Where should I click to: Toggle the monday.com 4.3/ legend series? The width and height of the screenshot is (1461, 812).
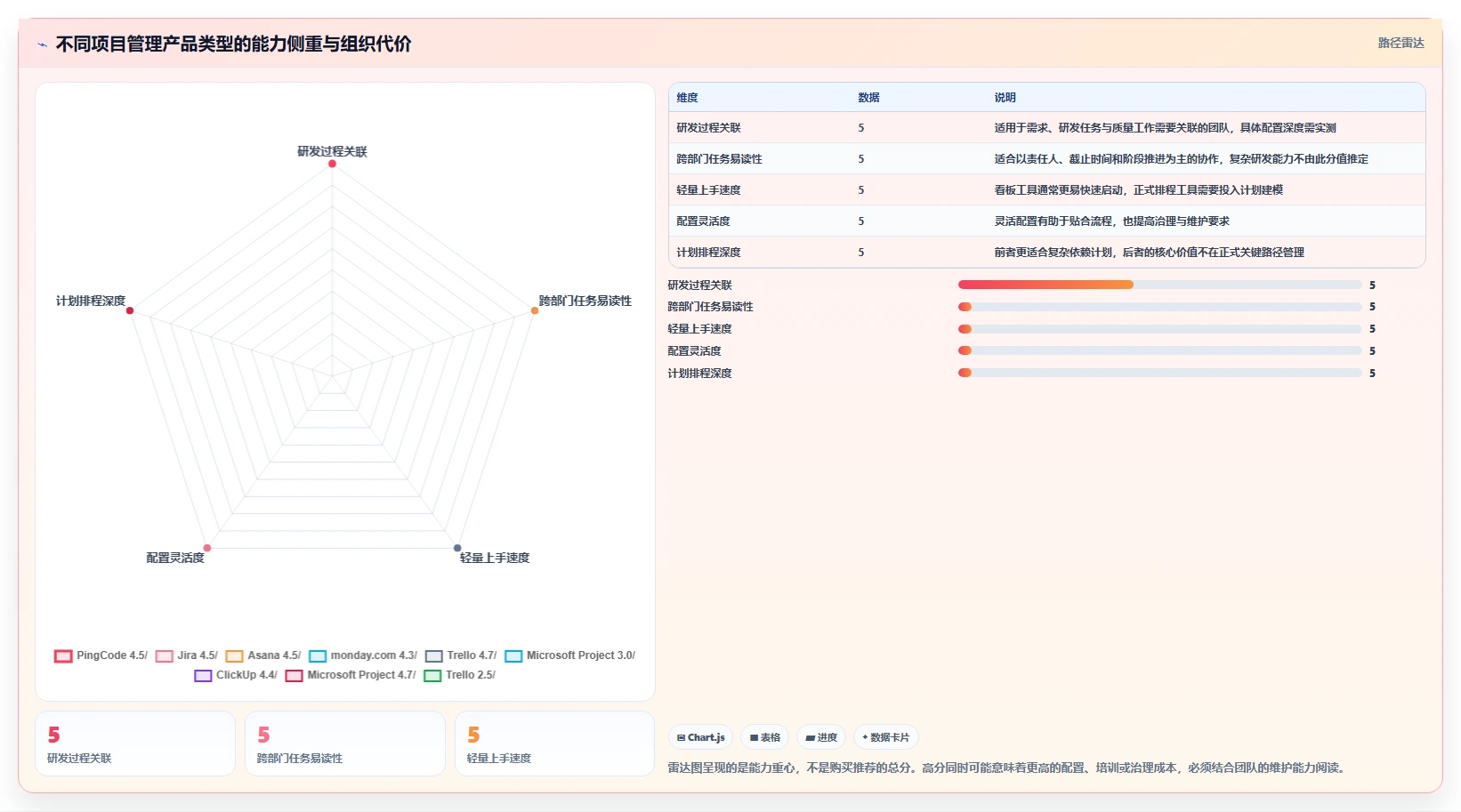pyautogui.click(x=363, y=655)
